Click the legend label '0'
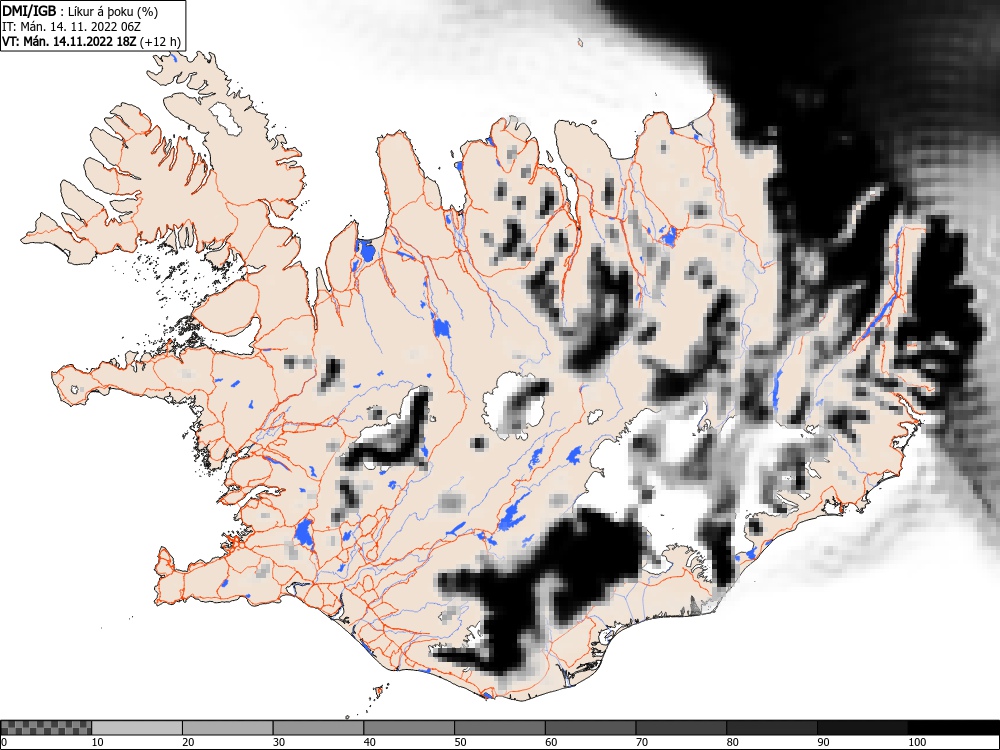1000x750 pixels. pos(4,742)
